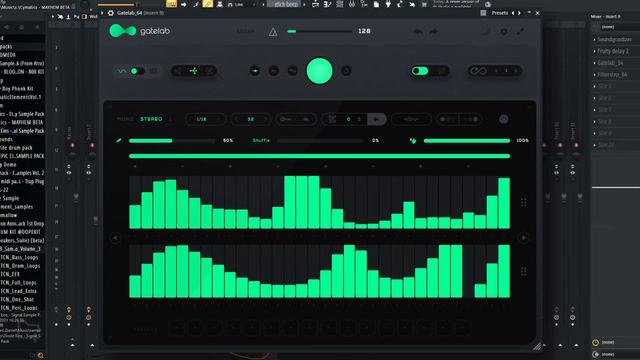
Task: Click the expand window icon in Gatelab header
Action: coord(520,31)
